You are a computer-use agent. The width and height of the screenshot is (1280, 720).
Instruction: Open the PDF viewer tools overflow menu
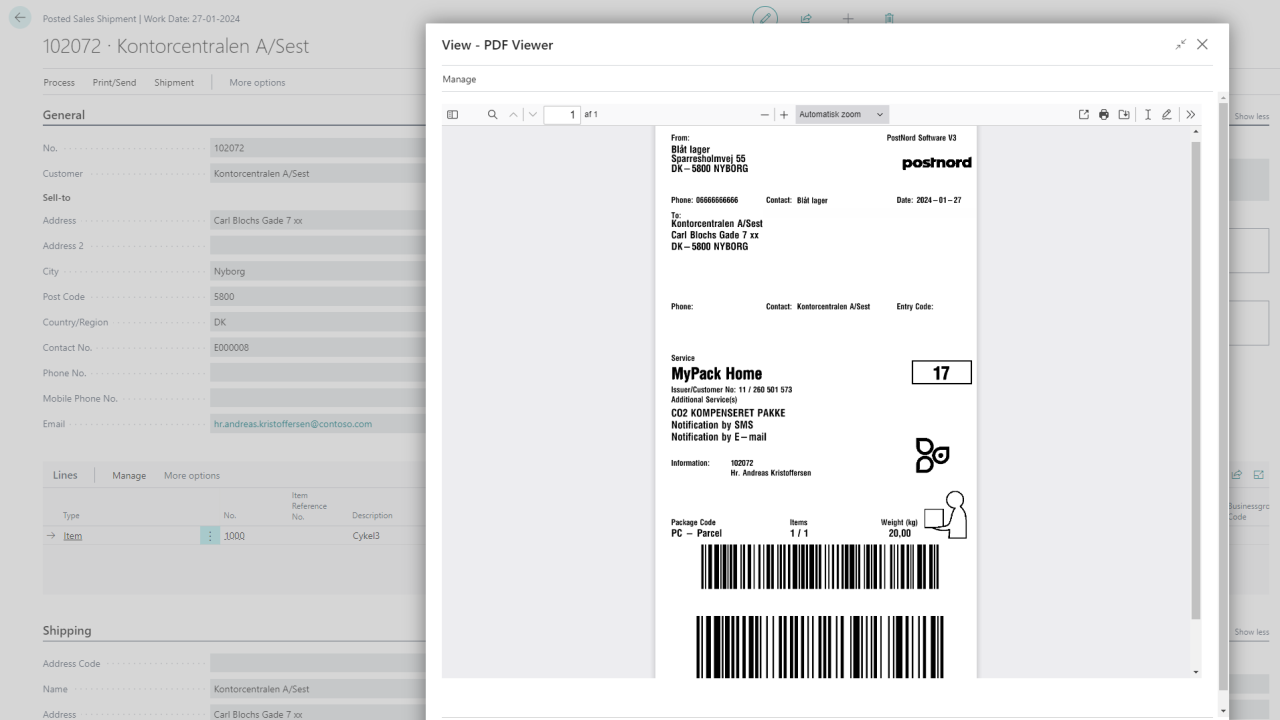tap(1190, 115)
